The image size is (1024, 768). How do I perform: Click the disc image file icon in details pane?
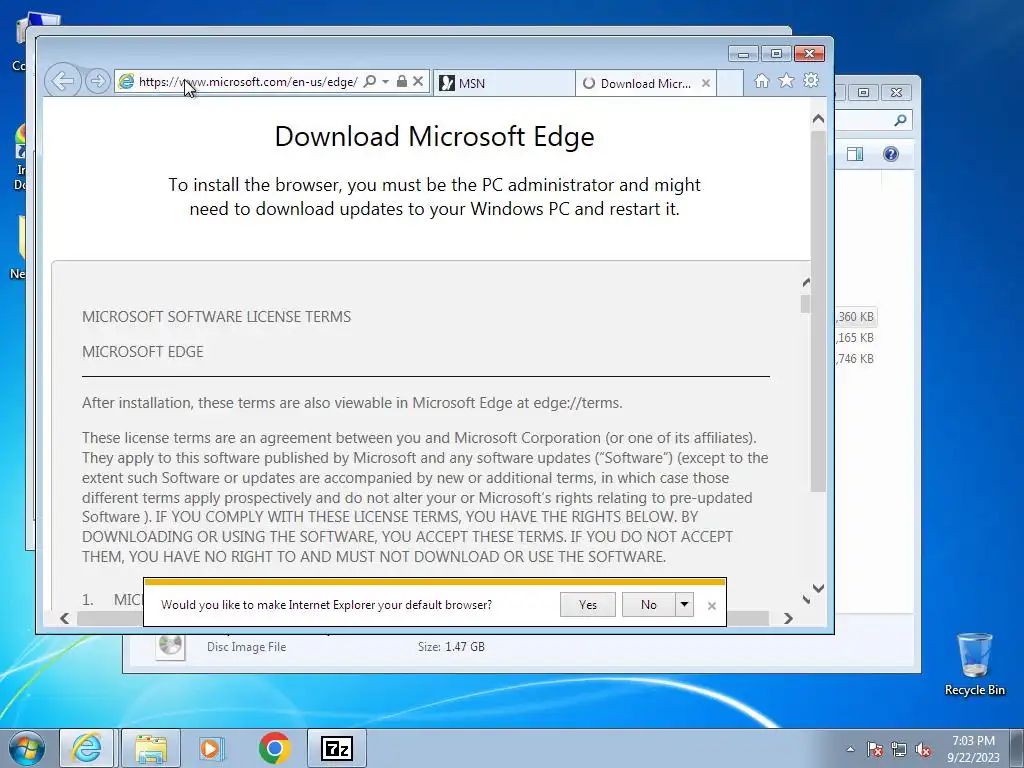coord(170,647)
